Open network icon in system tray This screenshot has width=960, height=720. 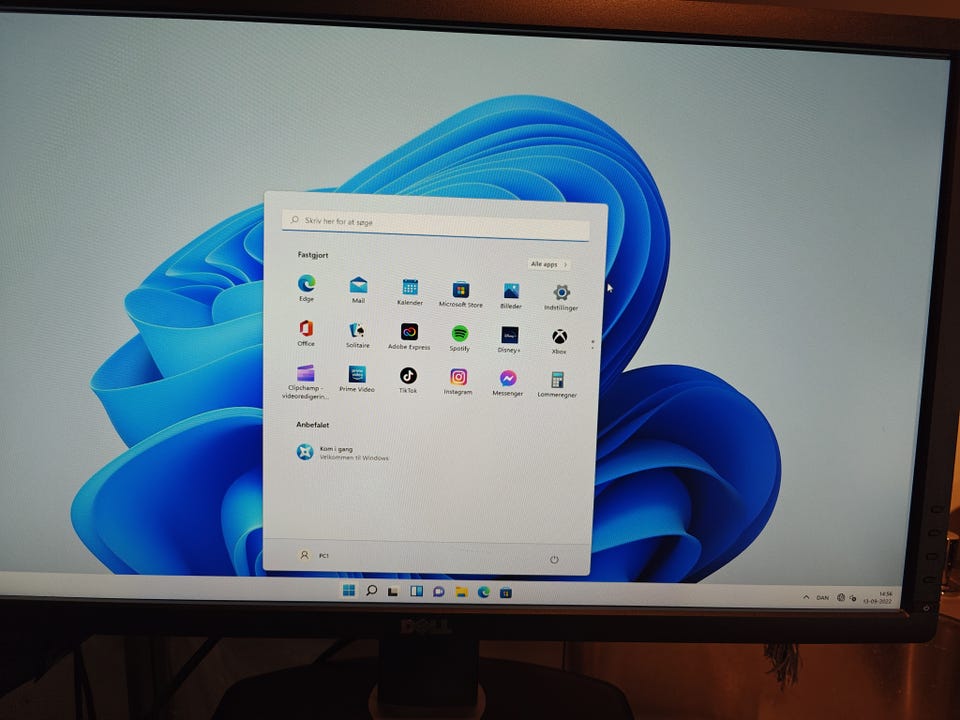(x=841, y=598)
